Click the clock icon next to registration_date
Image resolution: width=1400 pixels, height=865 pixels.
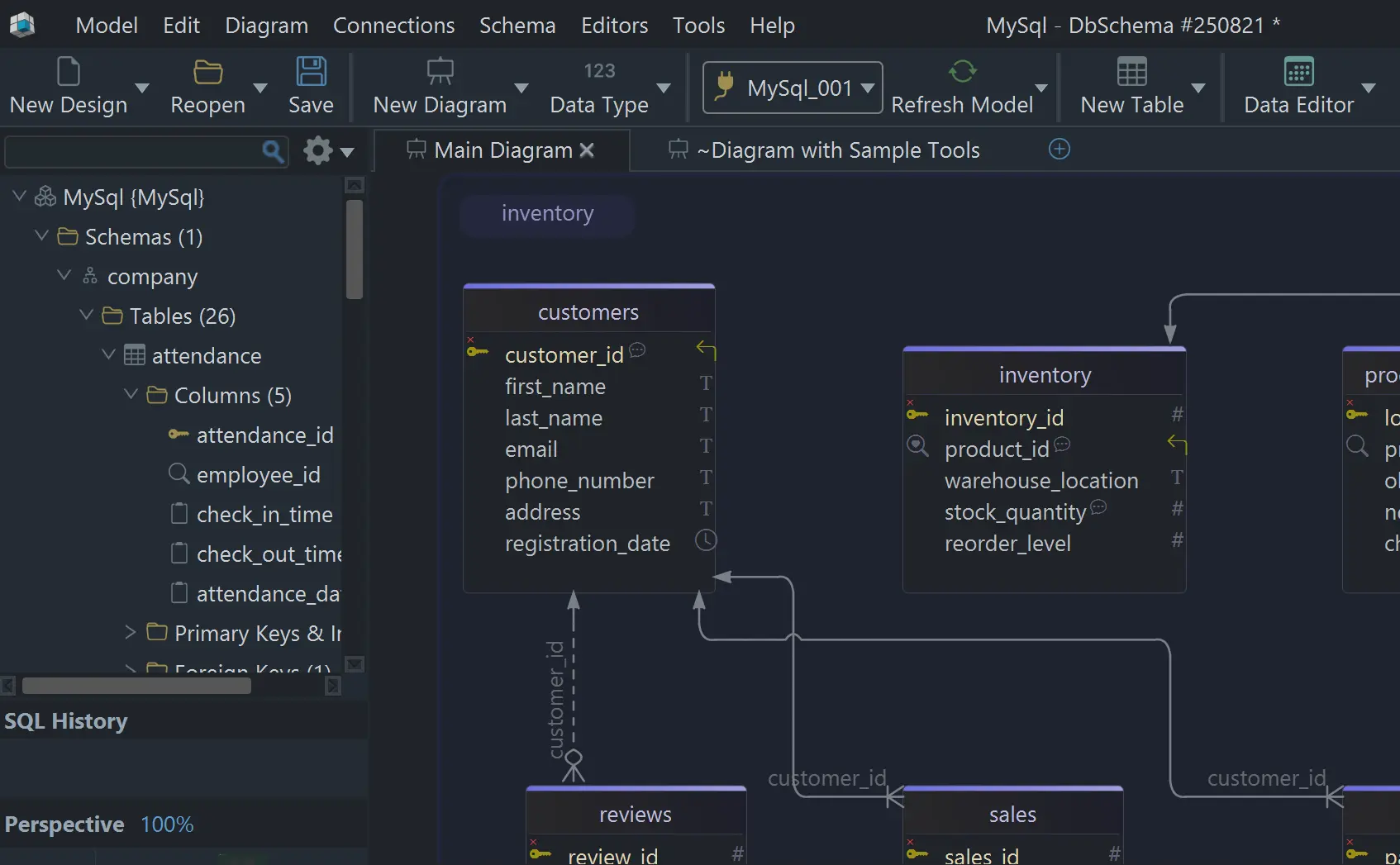click(x=706, y=540)
